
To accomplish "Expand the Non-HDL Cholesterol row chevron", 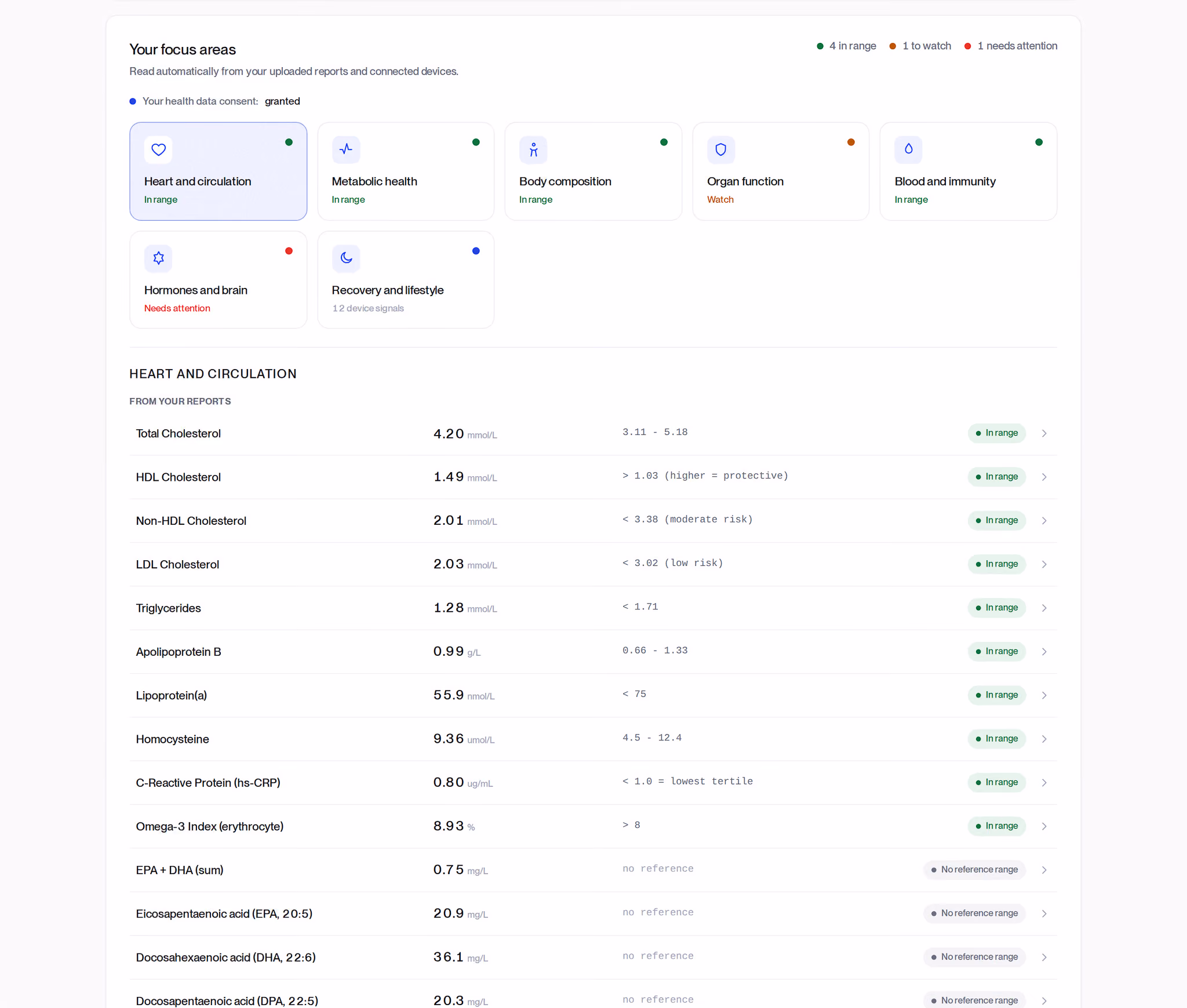I will 1044,521.
